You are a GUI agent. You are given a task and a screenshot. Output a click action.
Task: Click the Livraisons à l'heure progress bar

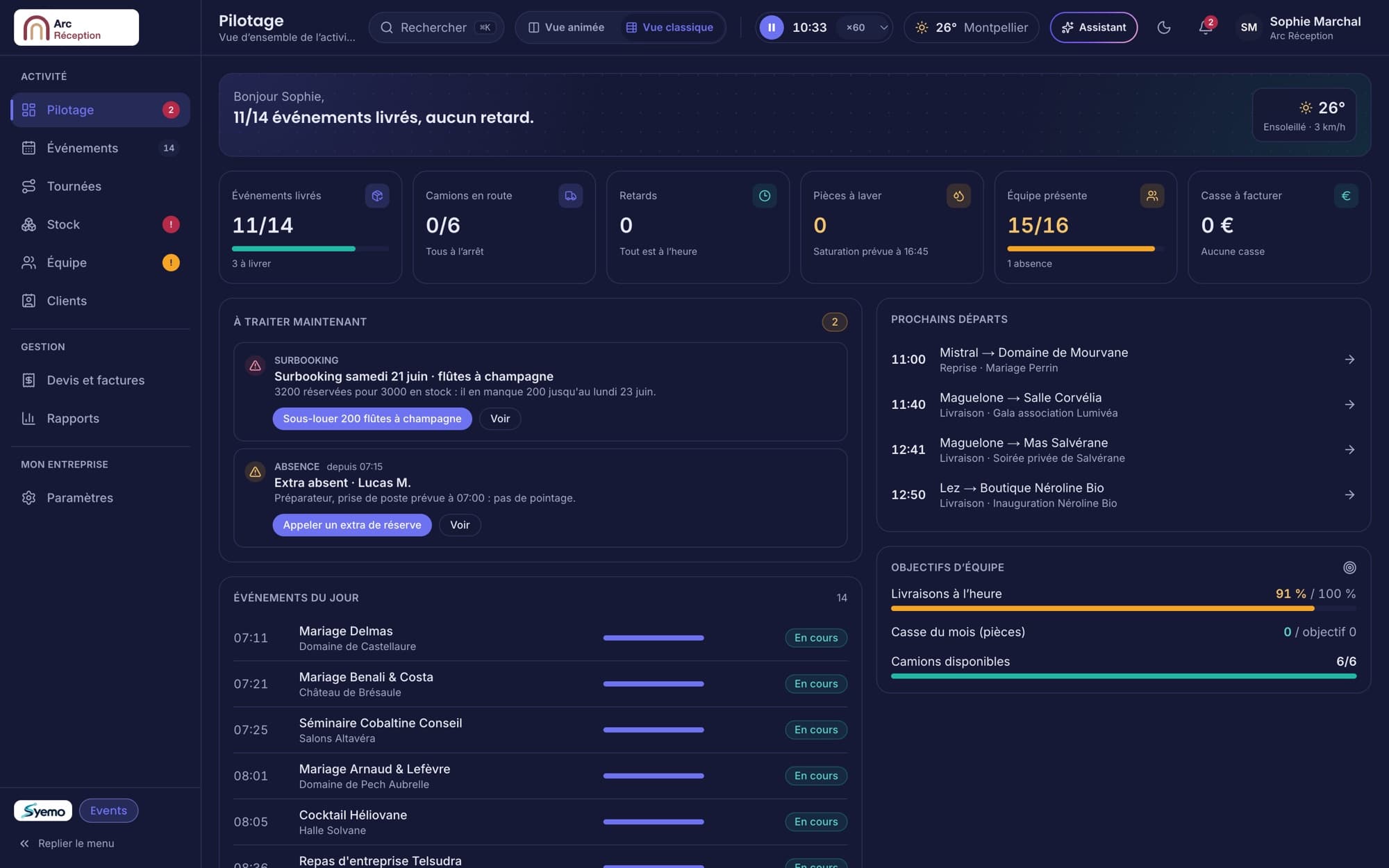[x=1124, y=609]
